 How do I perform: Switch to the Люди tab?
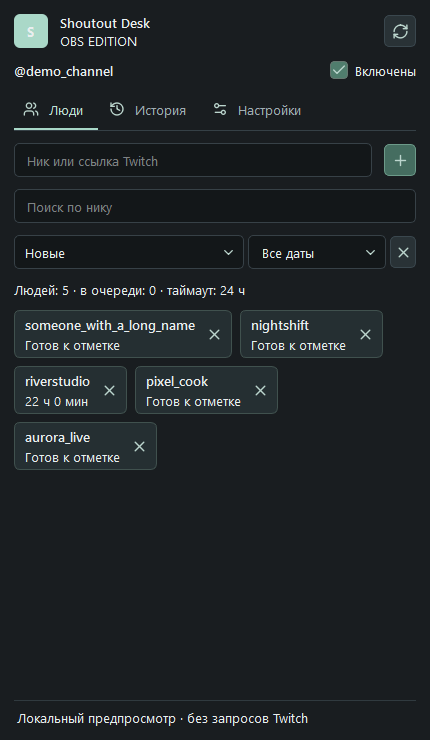[56, 110]
